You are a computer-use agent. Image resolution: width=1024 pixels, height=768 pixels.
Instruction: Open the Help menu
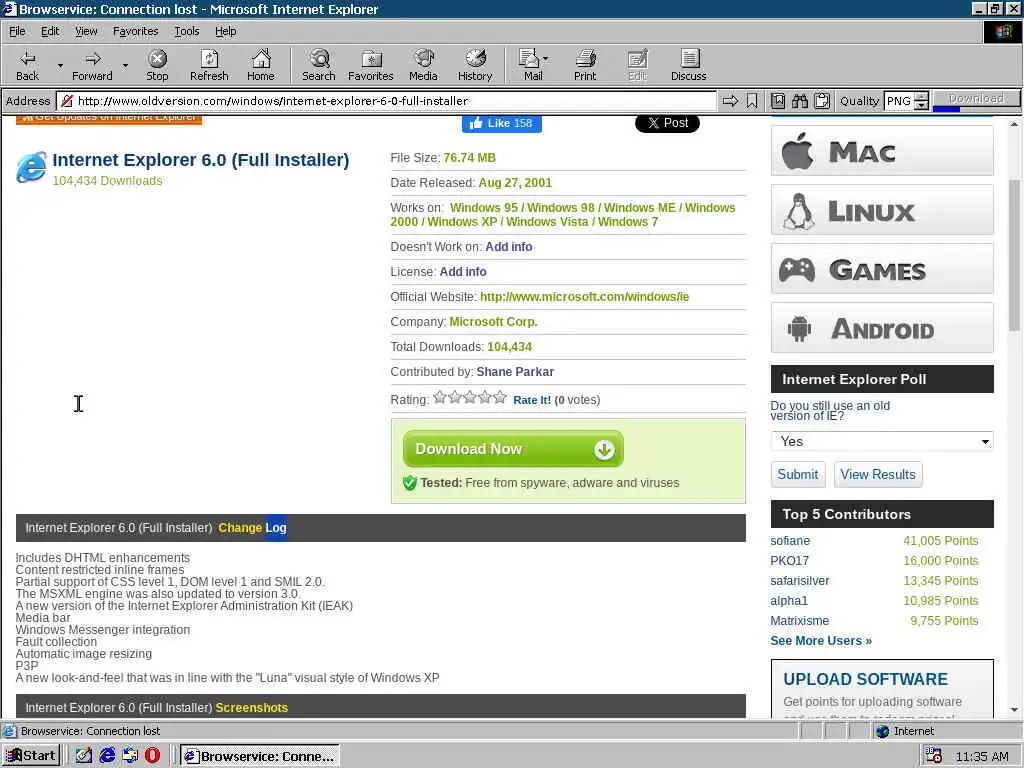pos(225,31)
